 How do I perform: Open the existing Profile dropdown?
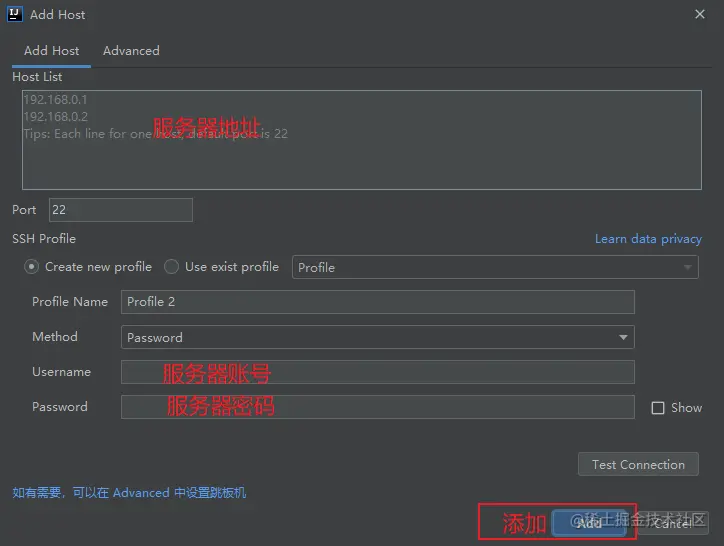click(495, 267)
